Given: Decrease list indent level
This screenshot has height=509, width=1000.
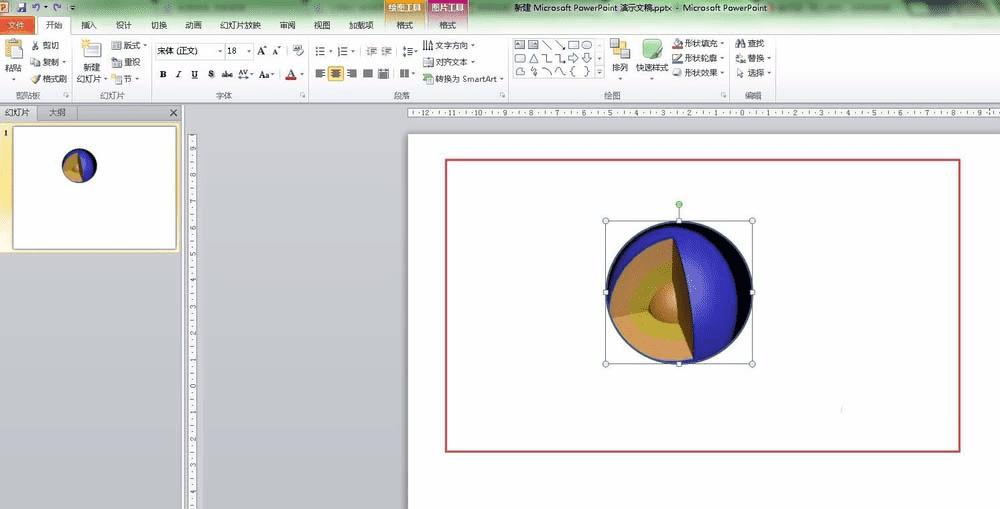Looking at the screenshot, I should tap(371, 51).
